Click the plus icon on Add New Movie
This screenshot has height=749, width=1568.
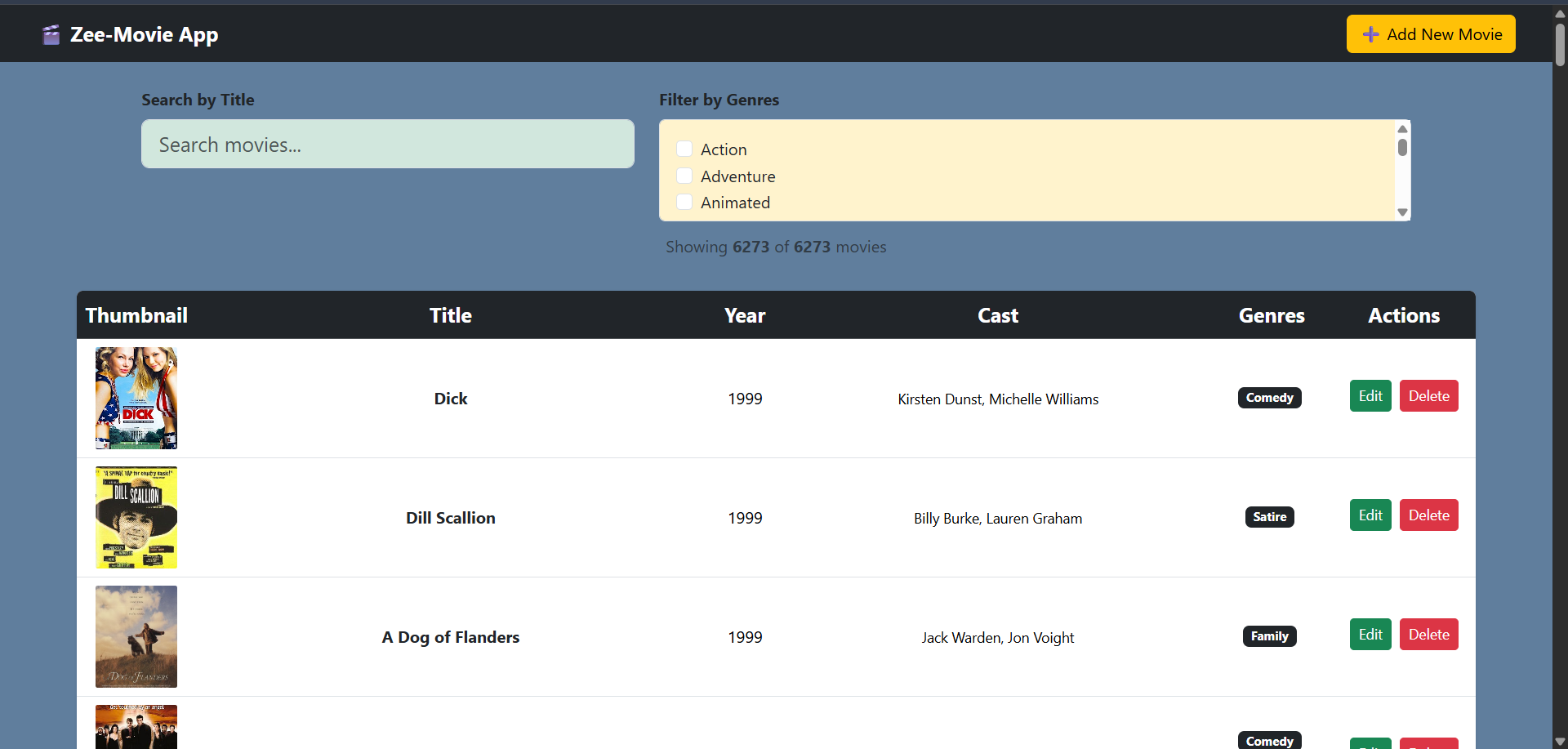pos(1371,34)
